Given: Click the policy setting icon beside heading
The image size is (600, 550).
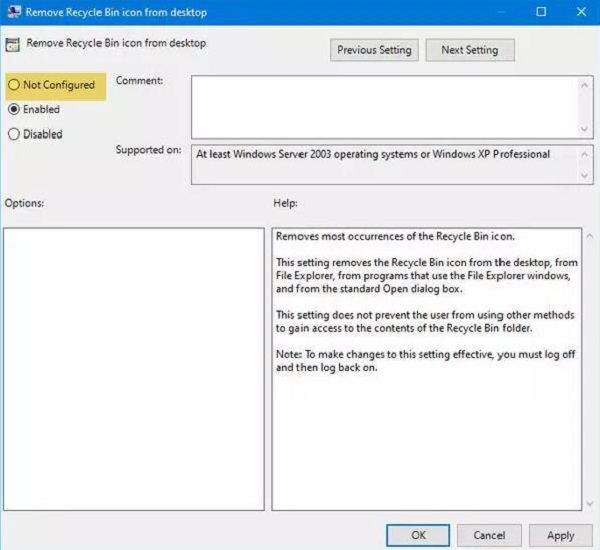Looking at the screenshot, I should (x=12, y=45).
